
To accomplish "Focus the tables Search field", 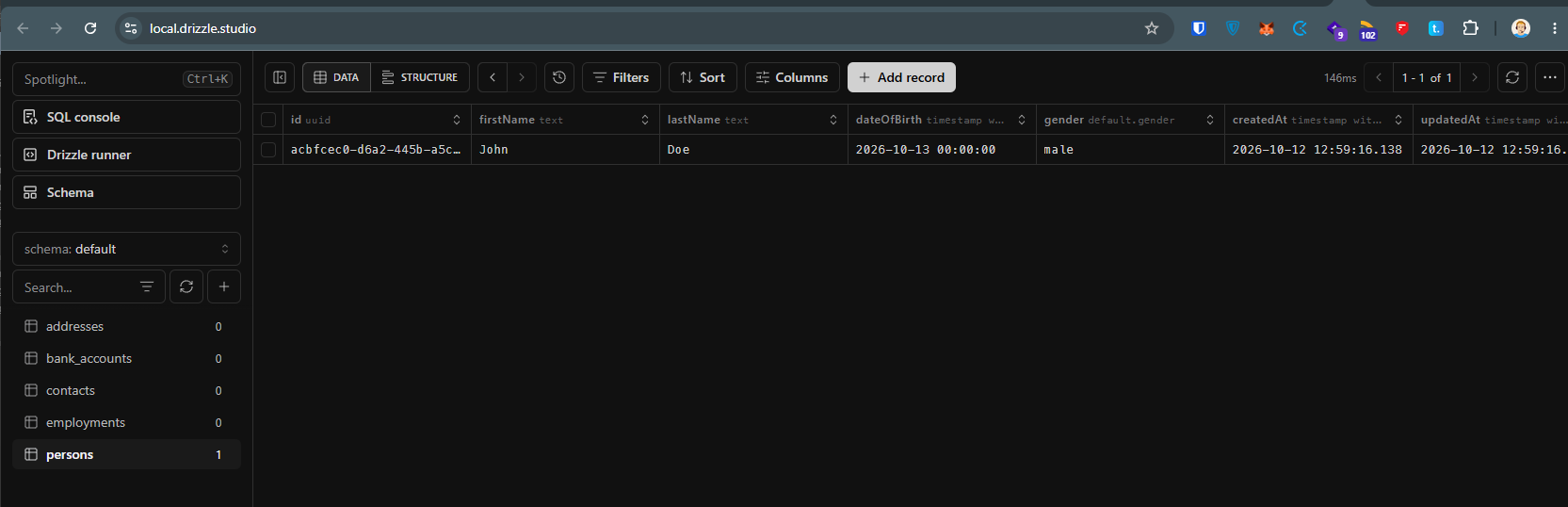I will (89, 286).
